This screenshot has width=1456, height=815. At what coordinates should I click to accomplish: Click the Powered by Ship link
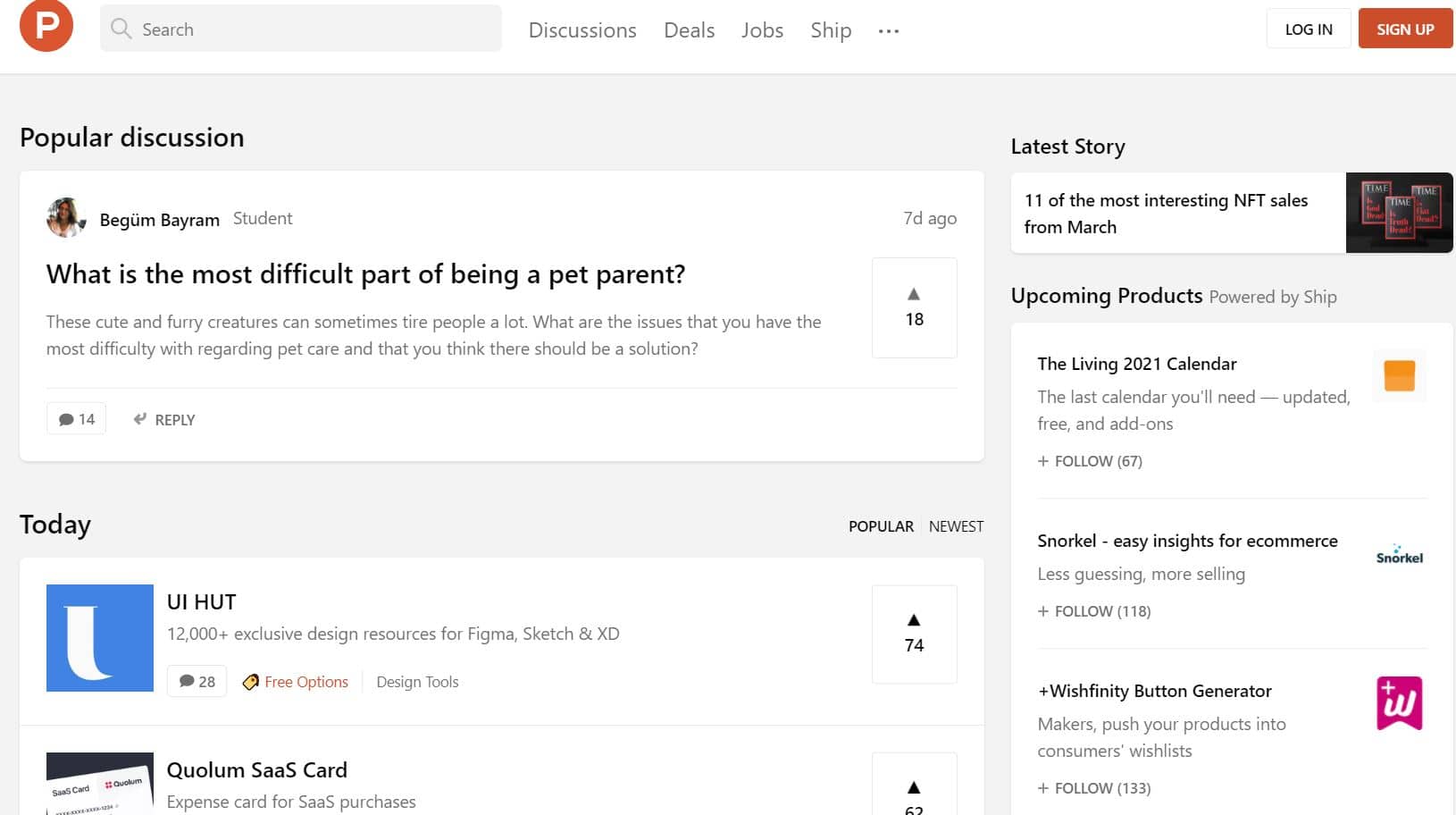[x=1273, y=298]
